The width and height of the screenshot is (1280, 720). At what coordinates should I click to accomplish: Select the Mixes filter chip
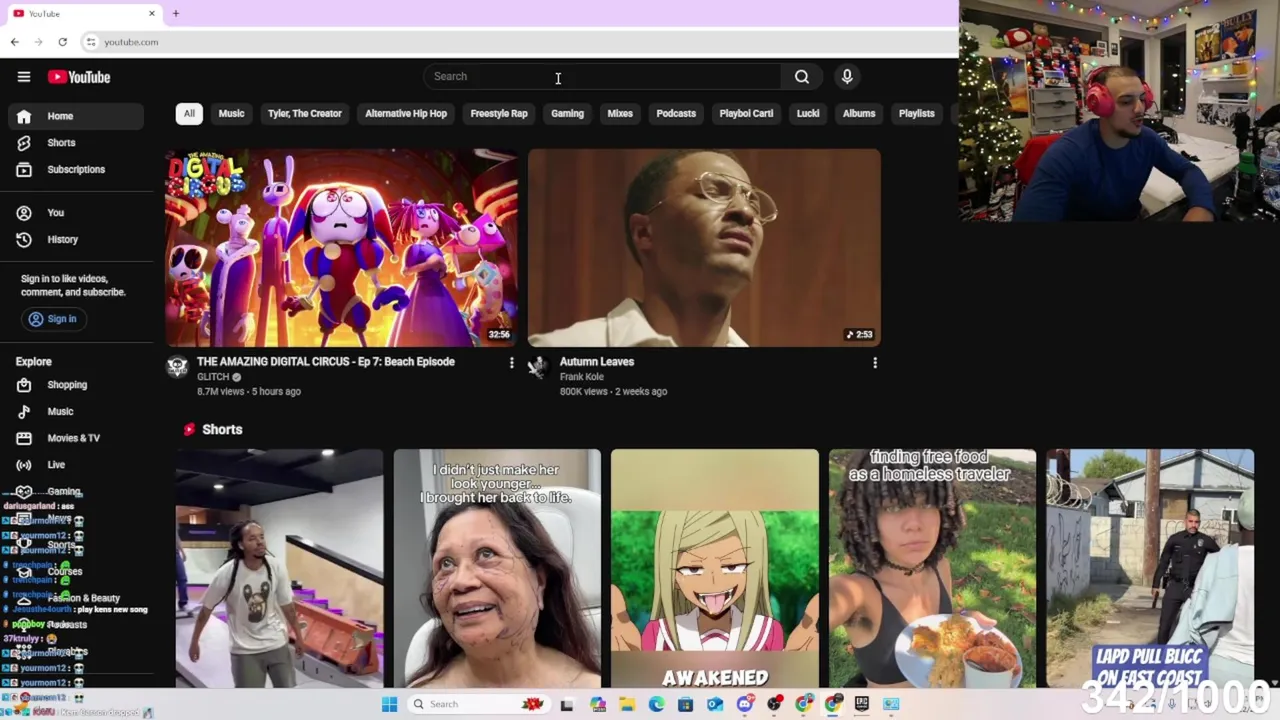pyautogui.click(x=620, y=113)
